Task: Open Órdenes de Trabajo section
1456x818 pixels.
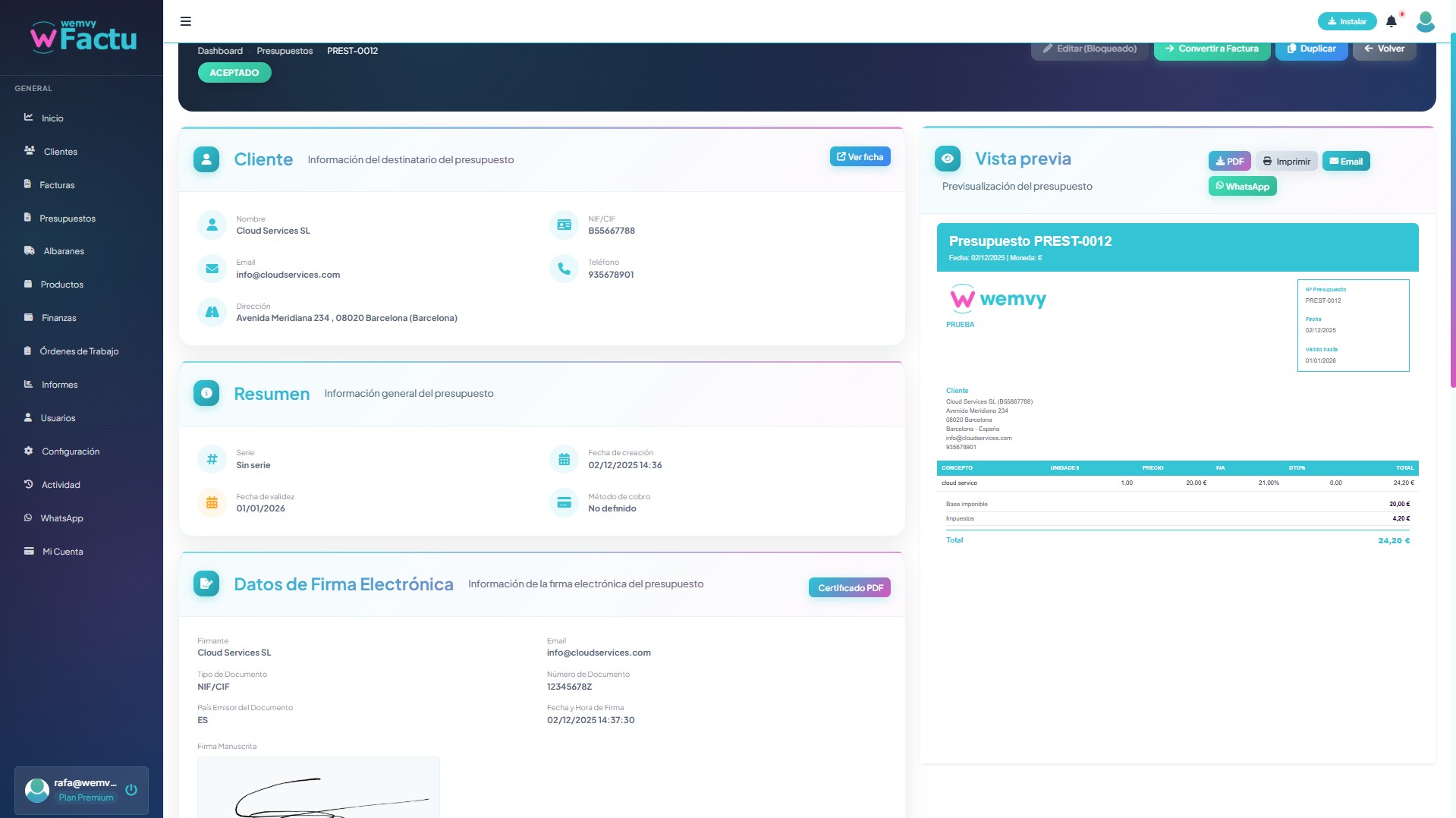Action: click(79, 351)
